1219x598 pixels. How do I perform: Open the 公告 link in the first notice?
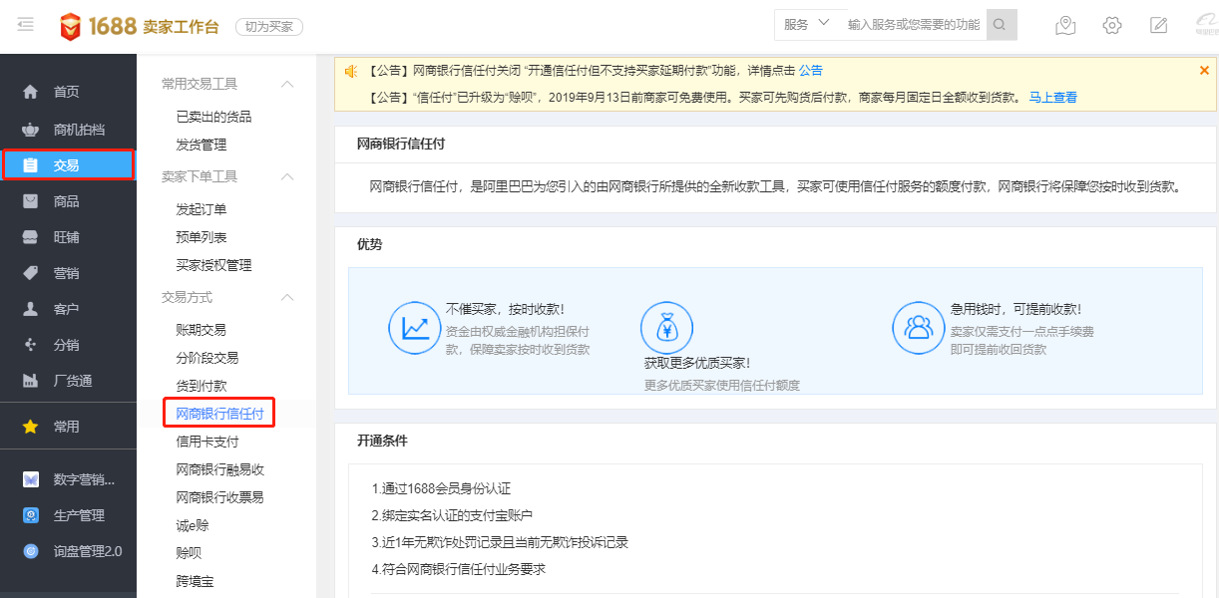click(811, 71)
